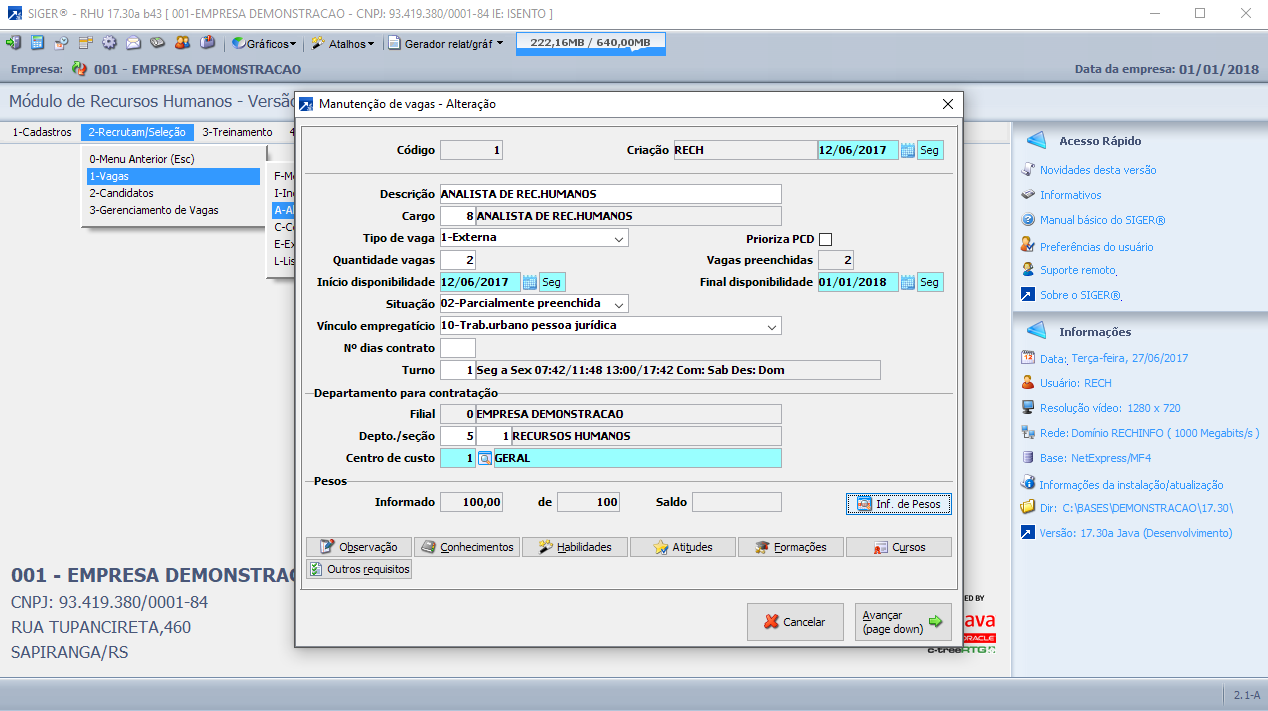
Task: Click the two users toolbar icon
Action: [182, 43]
